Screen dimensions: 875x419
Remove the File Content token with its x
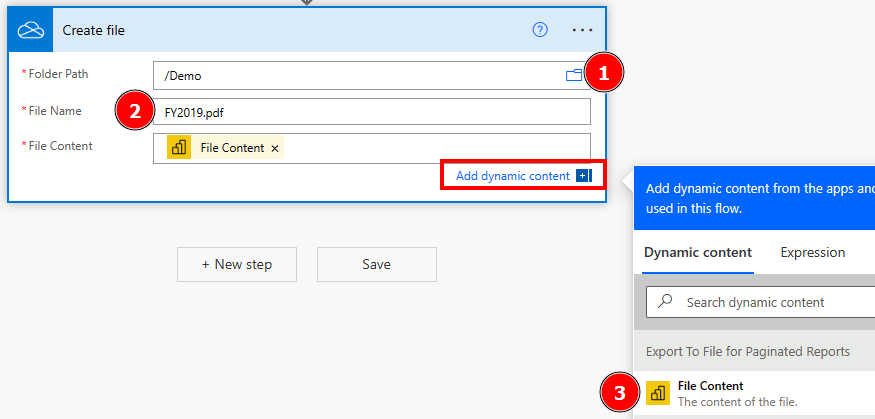[275, 148]
